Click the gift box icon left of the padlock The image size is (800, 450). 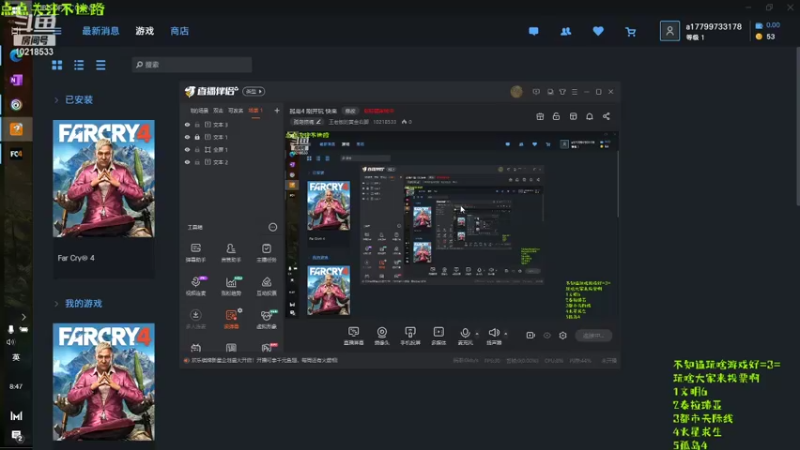[x=540, y=116]
